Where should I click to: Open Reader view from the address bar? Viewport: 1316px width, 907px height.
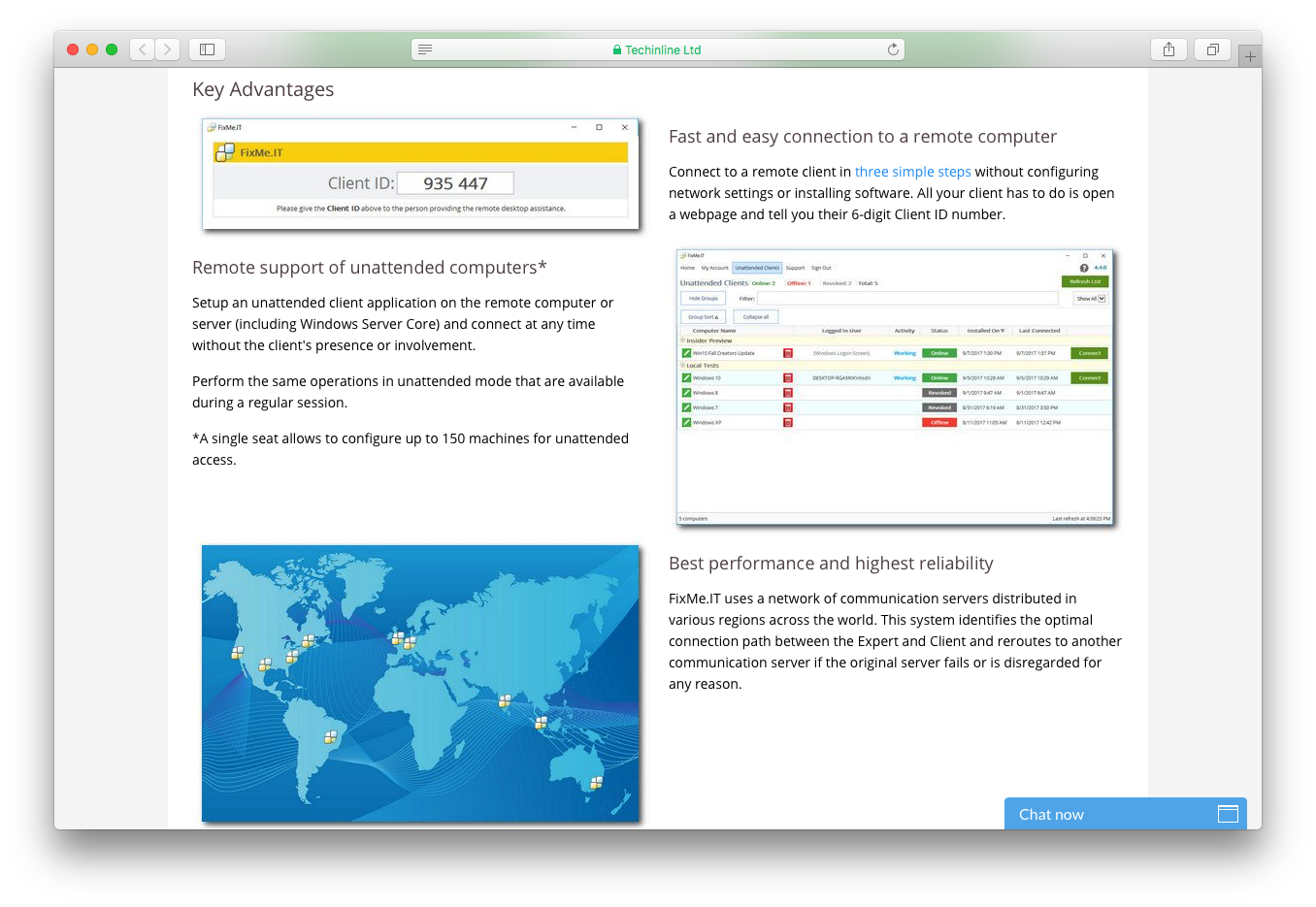click(425, 49)
